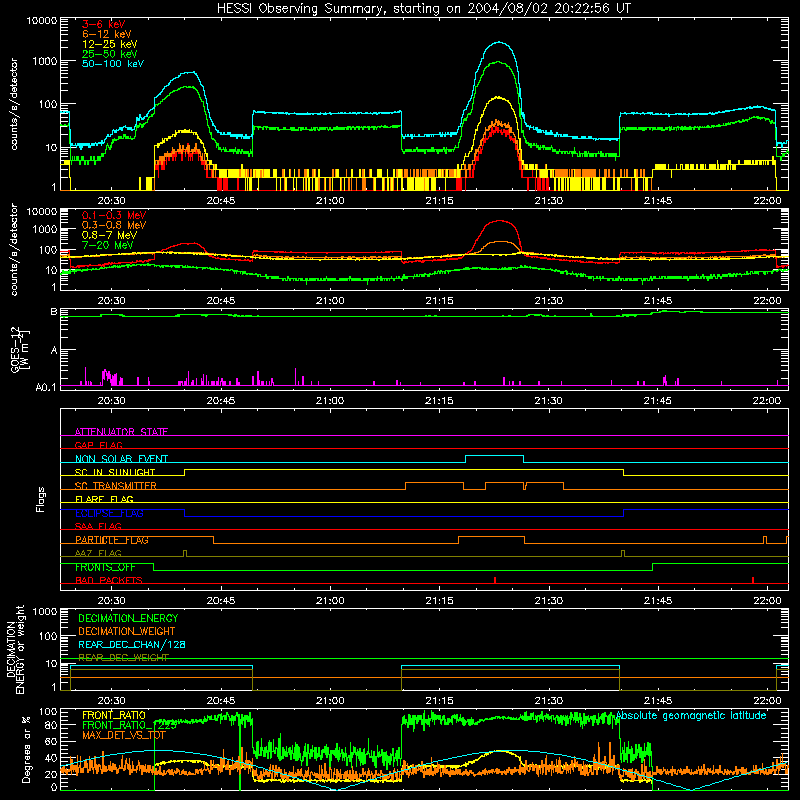This screenshot has width=800, height=800.
Task: Click the vertical Flags axis title
Action: point(41,499)
